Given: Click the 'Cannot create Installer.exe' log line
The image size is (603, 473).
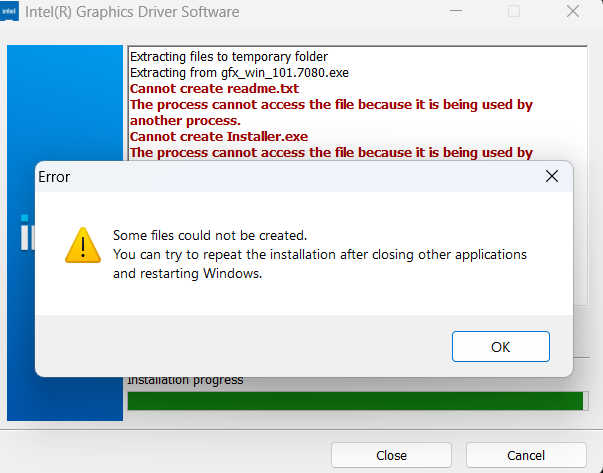Looking at the screenshot, I should coord(219,137).
